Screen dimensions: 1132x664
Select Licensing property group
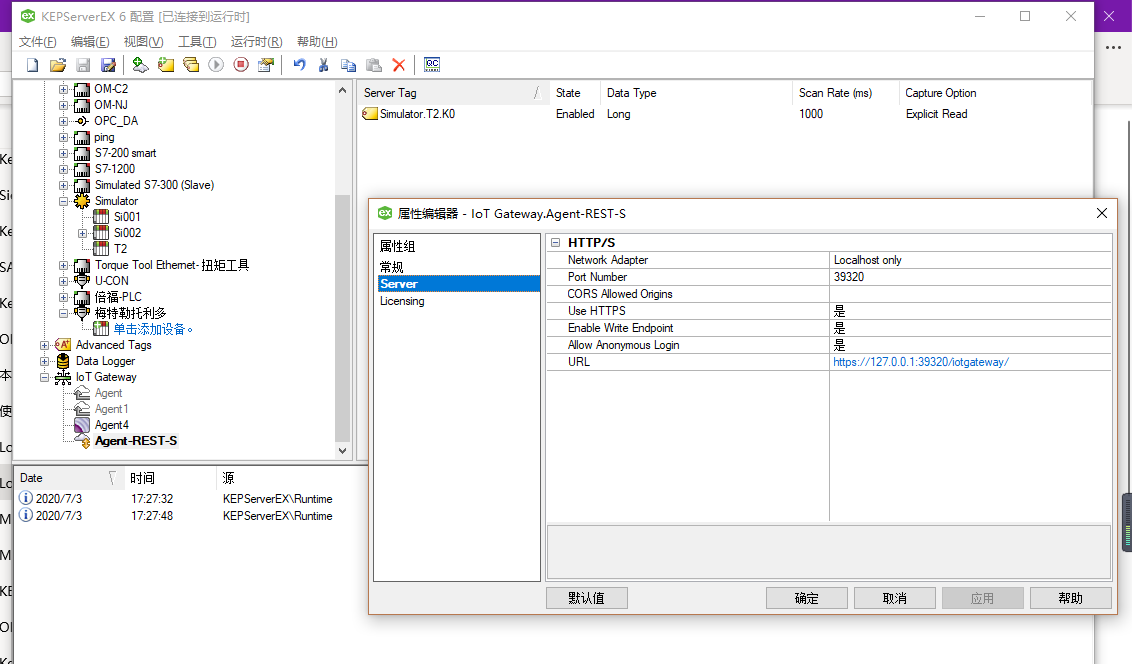402,301
